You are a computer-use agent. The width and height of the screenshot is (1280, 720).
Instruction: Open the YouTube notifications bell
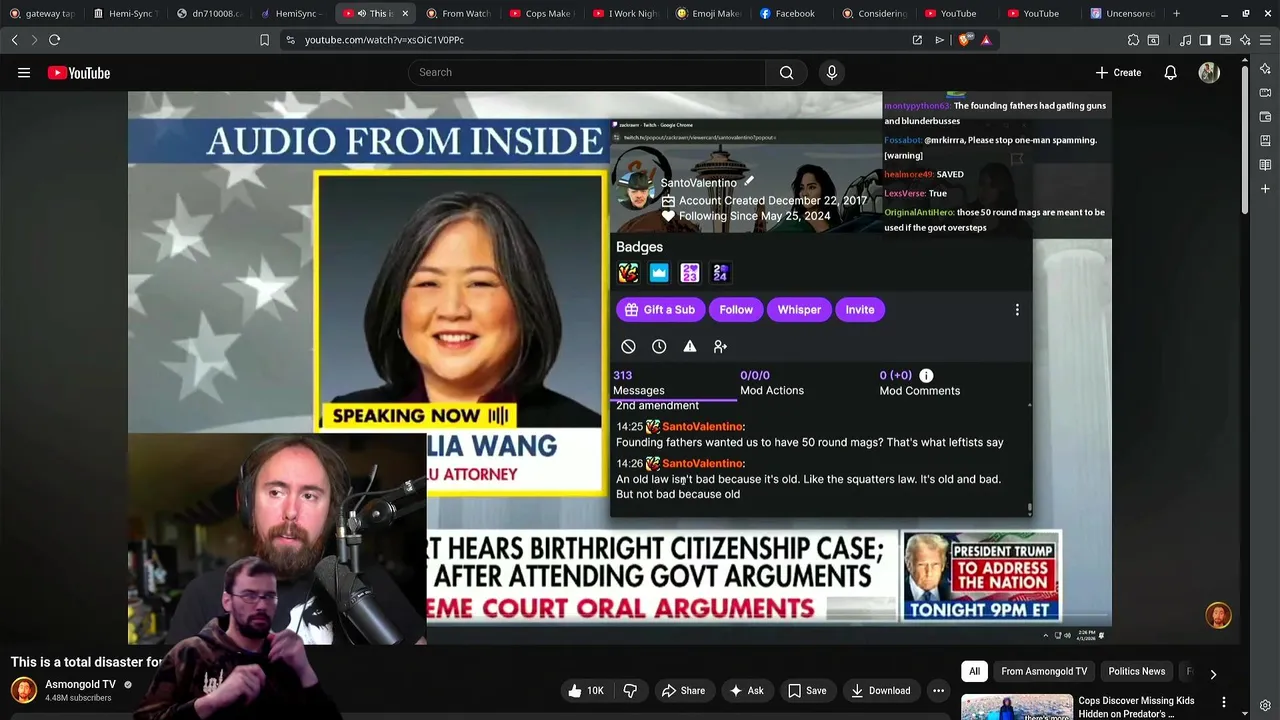coord(1170,72)
